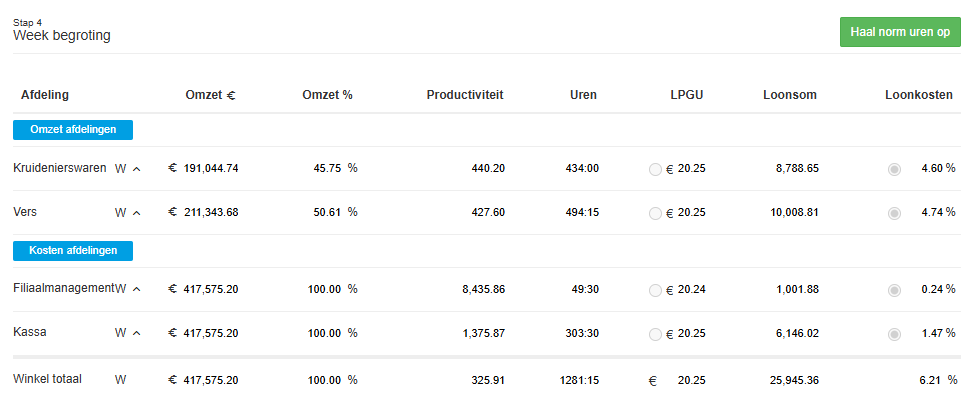974x414 pixels.
Task: Click the W week icon for Kruidenierswaren
Action: pos(120,169)
